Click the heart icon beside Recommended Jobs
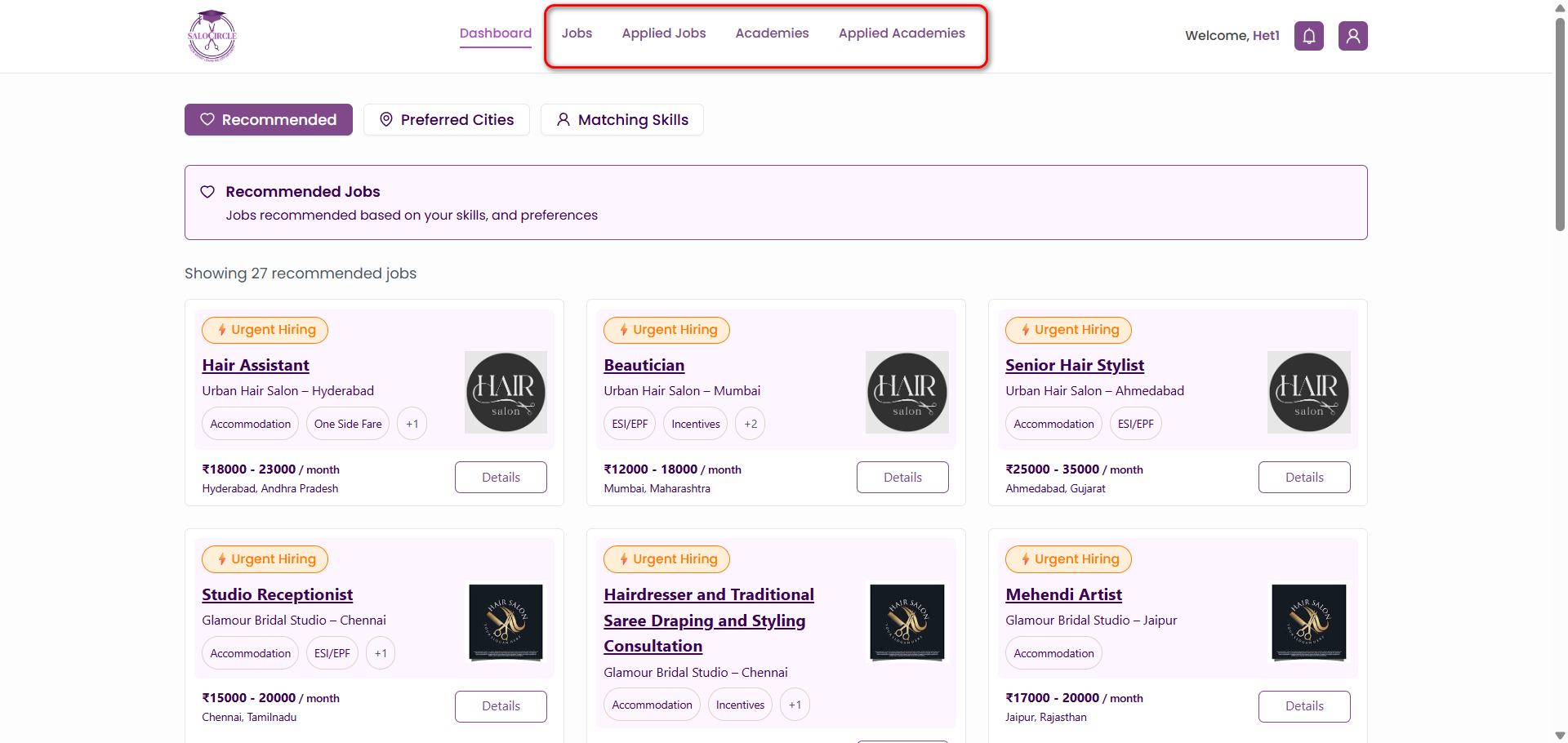The width and height of the screenshot is (1568, 743). click(207, 192)
